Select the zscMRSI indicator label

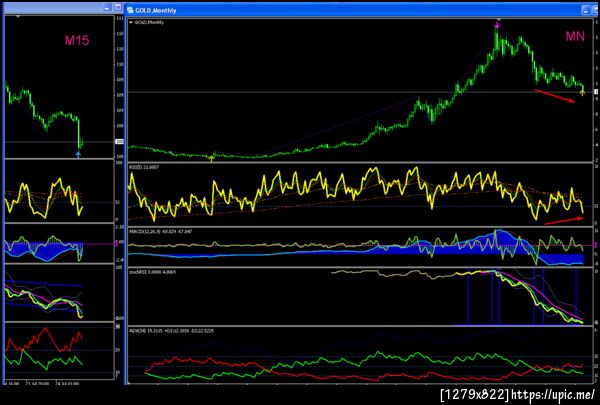[x=153, y=272]
